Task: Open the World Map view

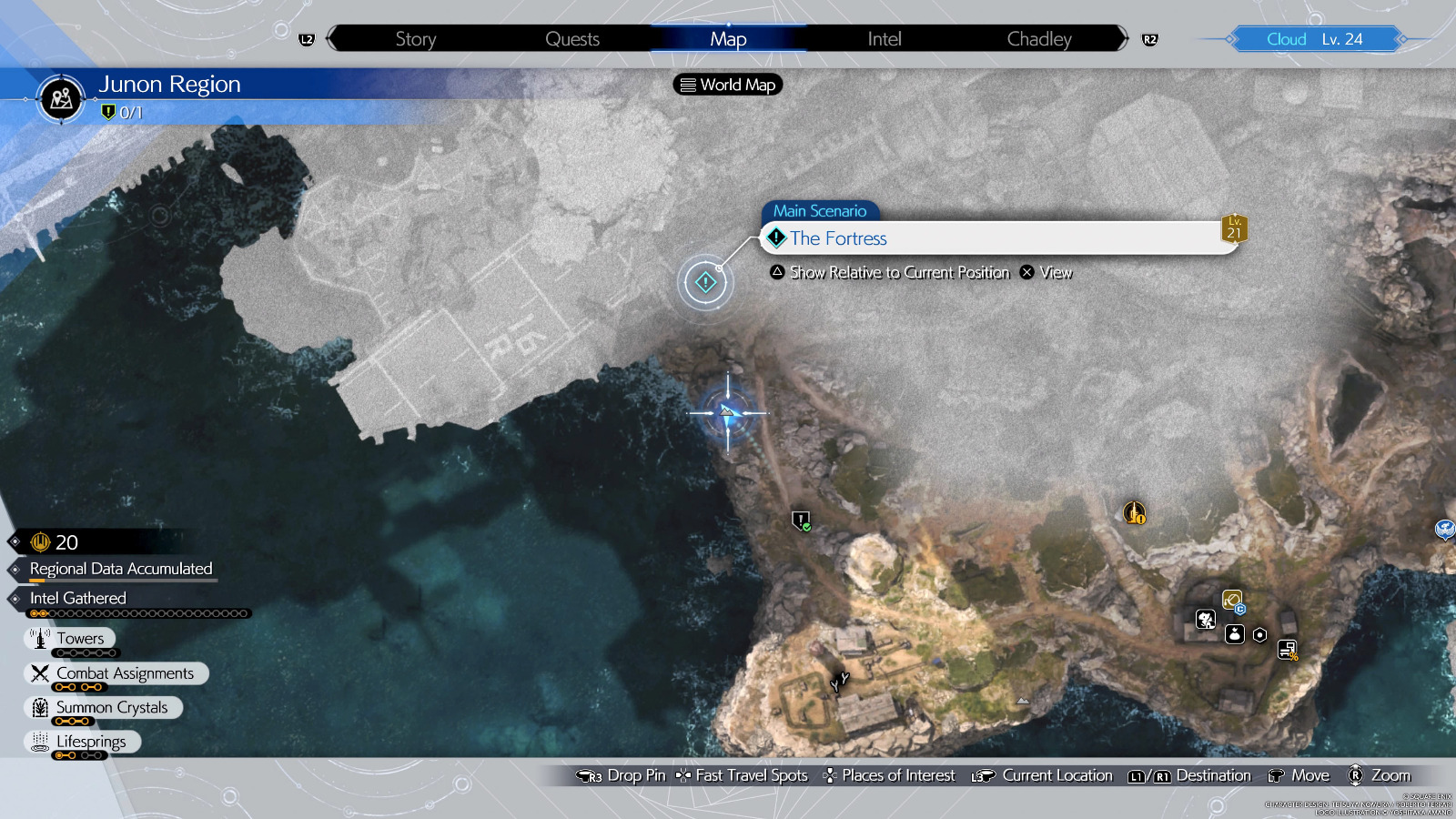Action: pyautogui.click(x=726, y=85)
